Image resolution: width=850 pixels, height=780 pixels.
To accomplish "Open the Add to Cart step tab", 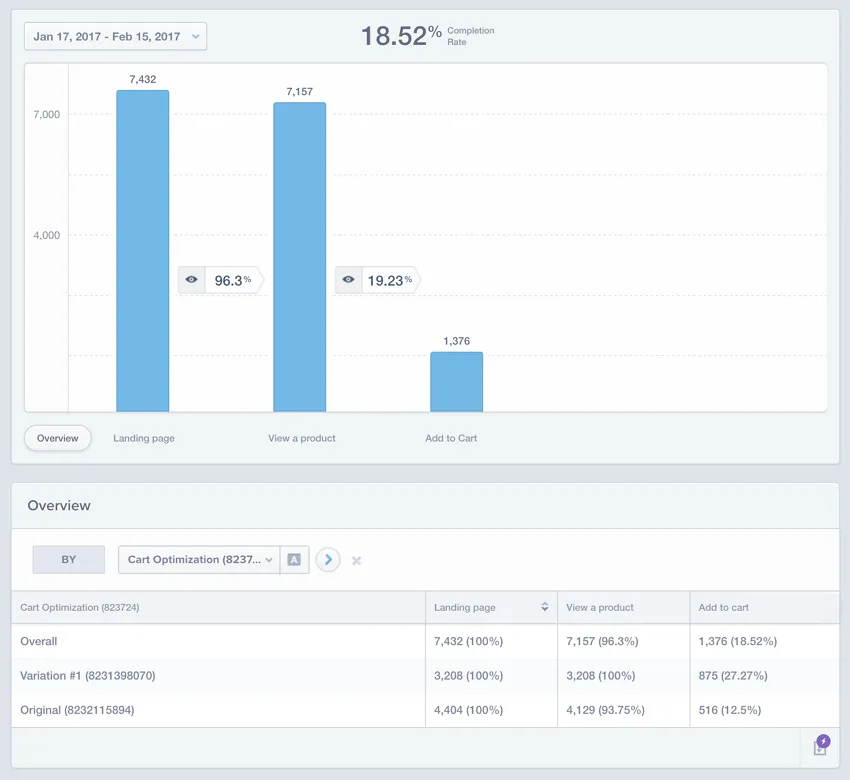I will pos(451,438).
